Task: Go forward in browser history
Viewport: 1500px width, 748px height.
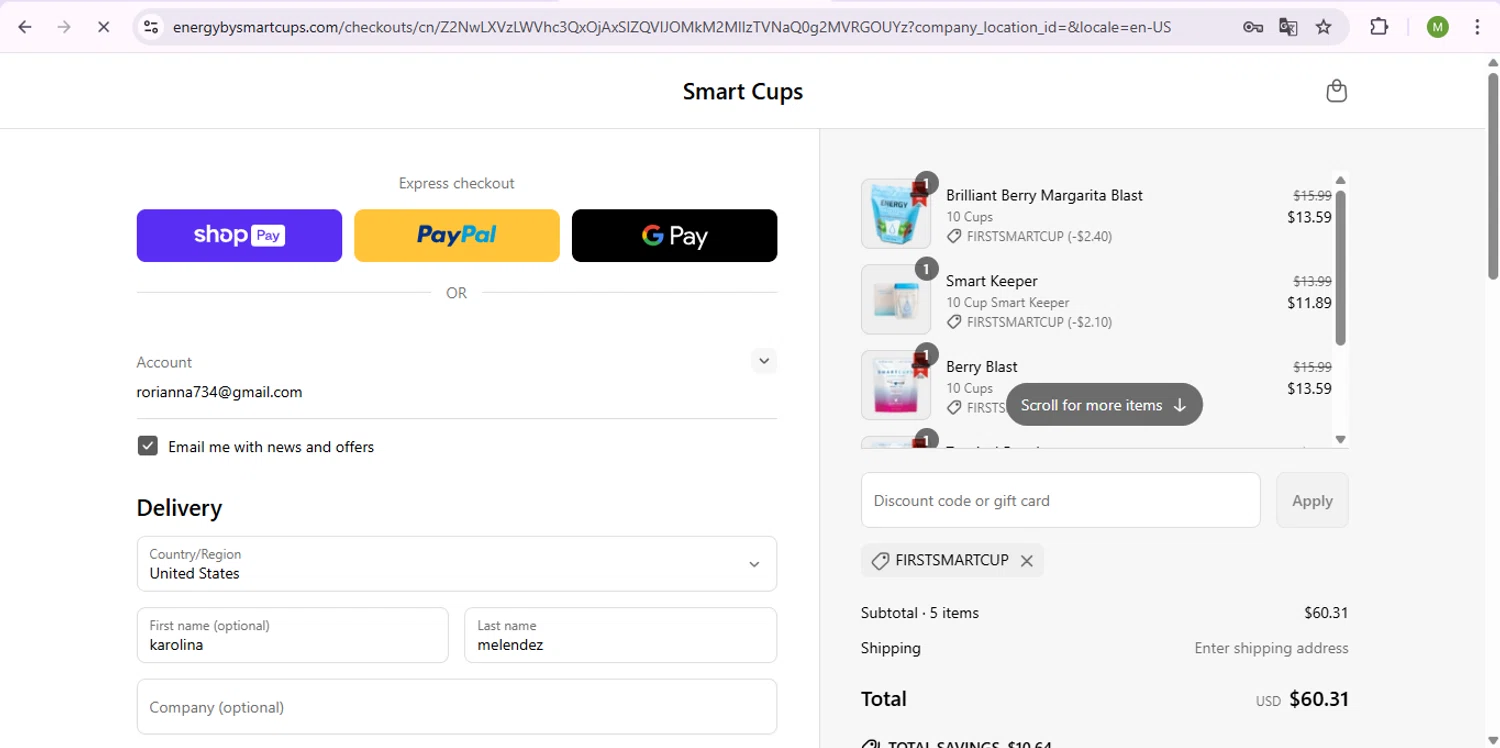Action: pyautogui.click(x=64, y=27)
